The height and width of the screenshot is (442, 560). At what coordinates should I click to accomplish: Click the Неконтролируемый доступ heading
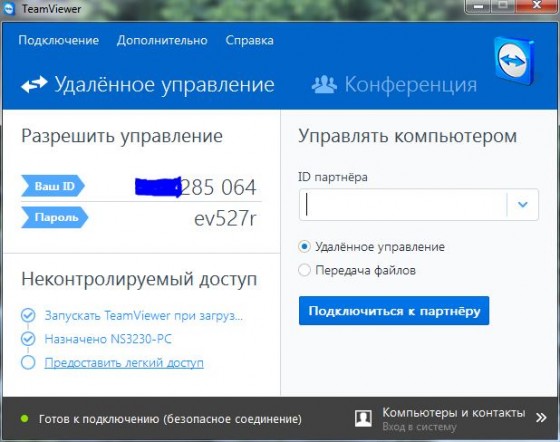(x=139, y=280)
